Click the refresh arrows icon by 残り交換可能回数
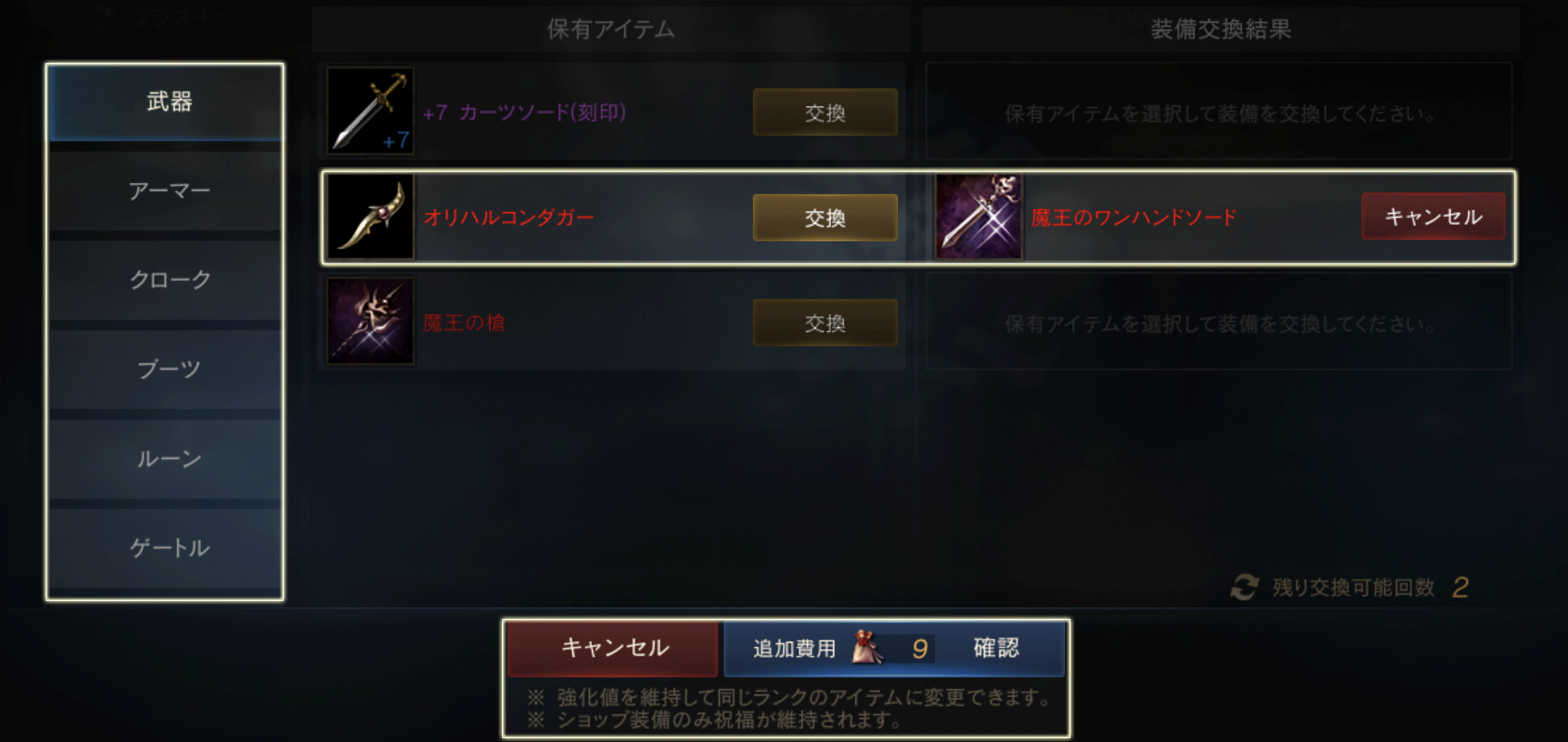This screenshot has height=742, width=1568. (1245, 587)
